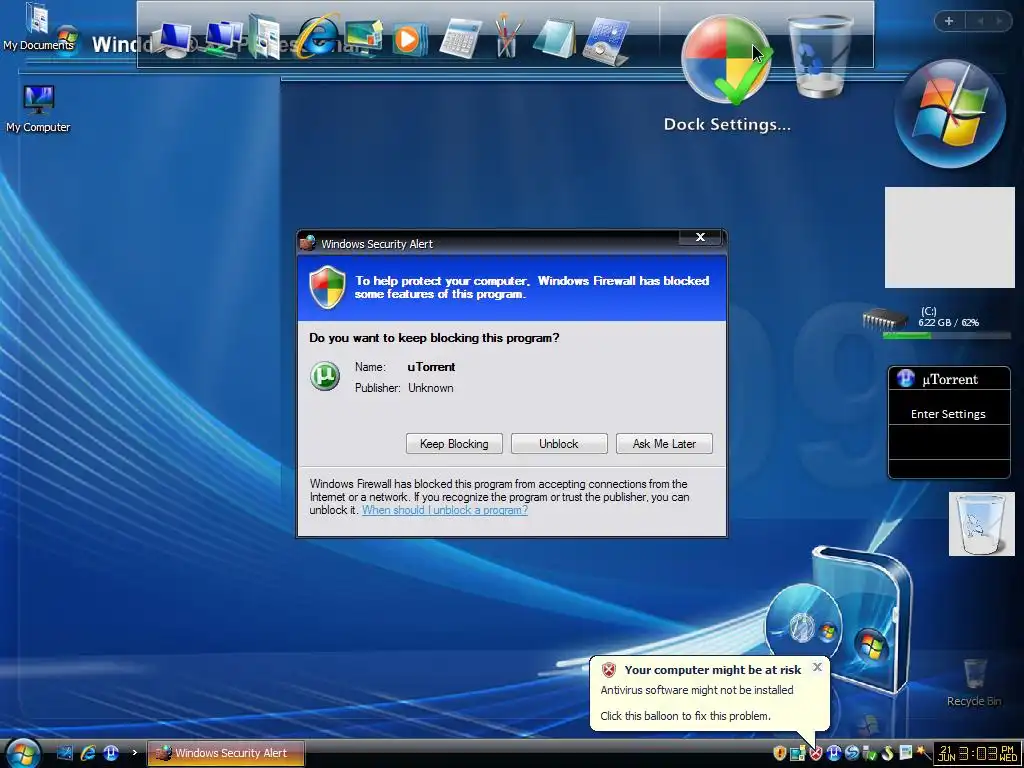The width and height of the screenshot is (1024, 768).
Task: Open the Start menu orb
Action: (23, 753)
